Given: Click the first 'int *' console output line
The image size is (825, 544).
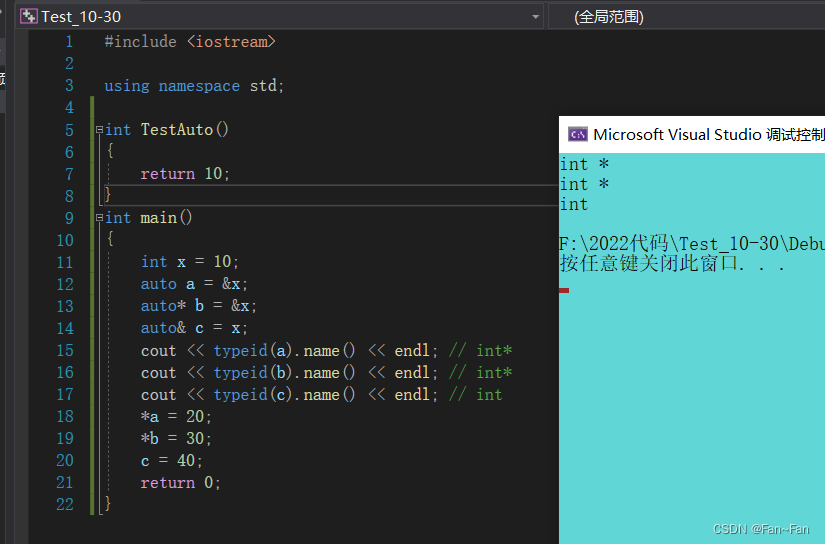Looking at the screenshot, I should pyautogui.click(x=584, y=164).
